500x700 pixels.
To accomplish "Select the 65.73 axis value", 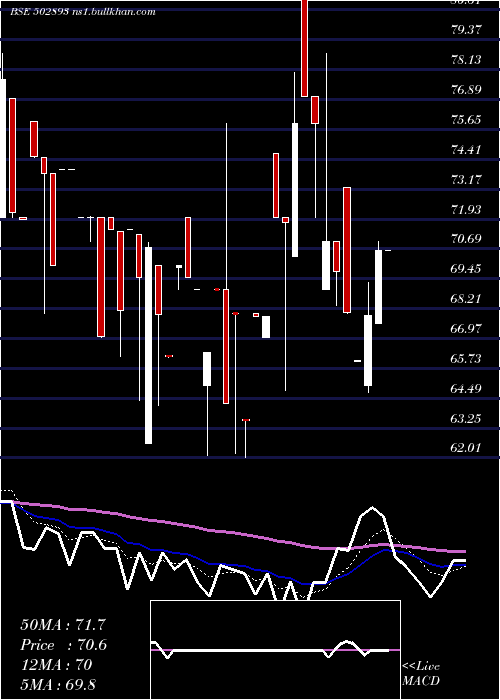I will pyautogui.click(x=466, y=358).
